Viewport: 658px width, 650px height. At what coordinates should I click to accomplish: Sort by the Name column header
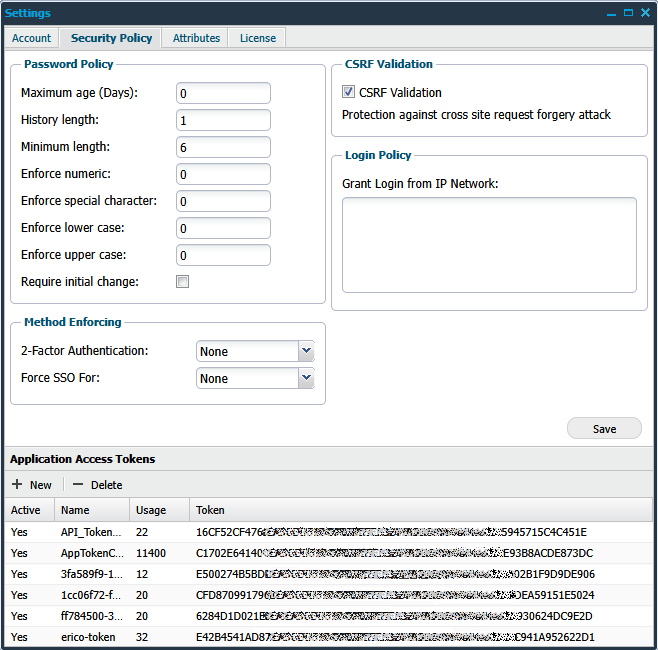pos(92,510)
